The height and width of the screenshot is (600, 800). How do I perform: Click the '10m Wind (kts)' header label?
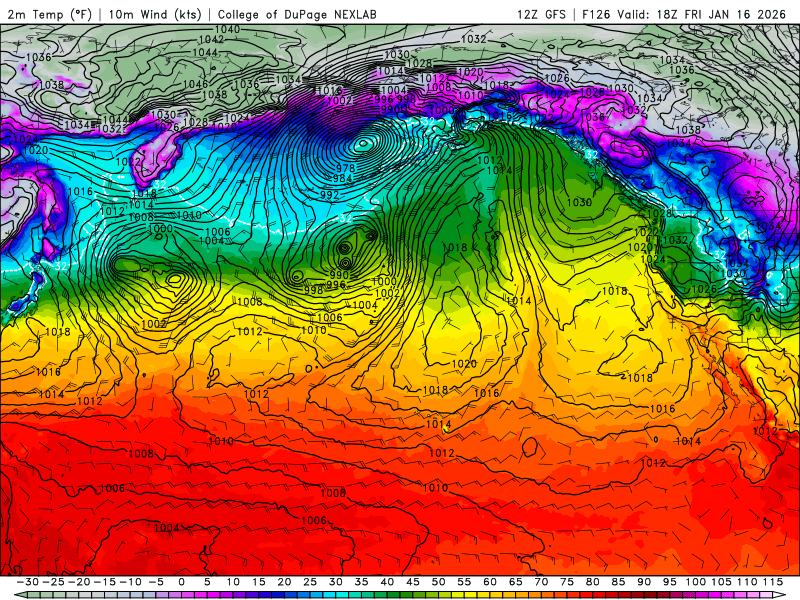click(x=155, y=14)
